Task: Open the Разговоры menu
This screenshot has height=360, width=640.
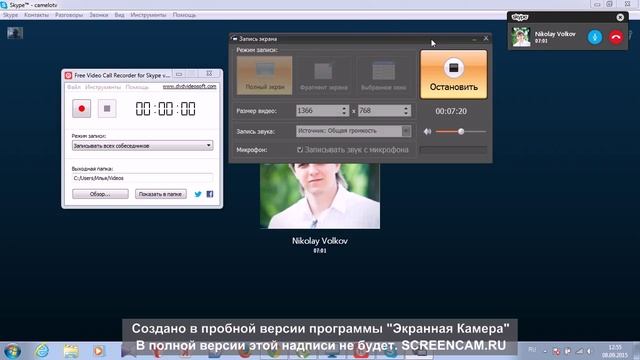Action: coord(69,15)
